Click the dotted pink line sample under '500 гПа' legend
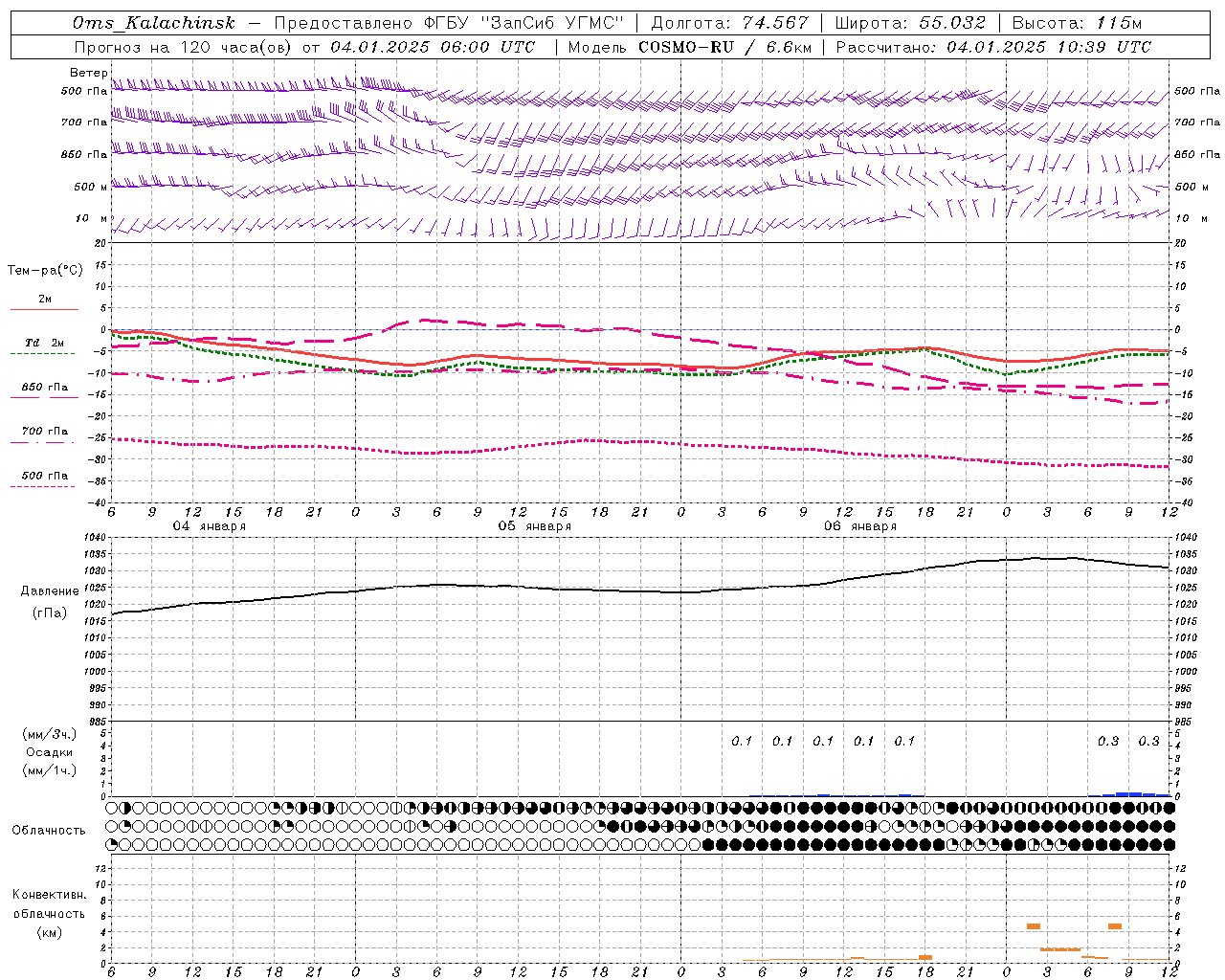The width and height of the screenshot is (1225, 980). 42,486
